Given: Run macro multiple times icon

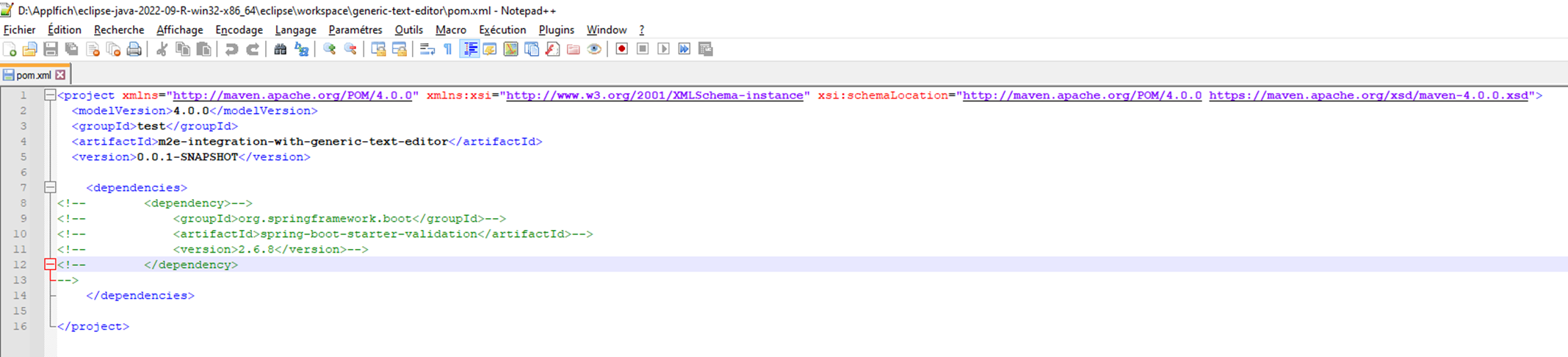Looking at the screenshot, I should (684, 49).
